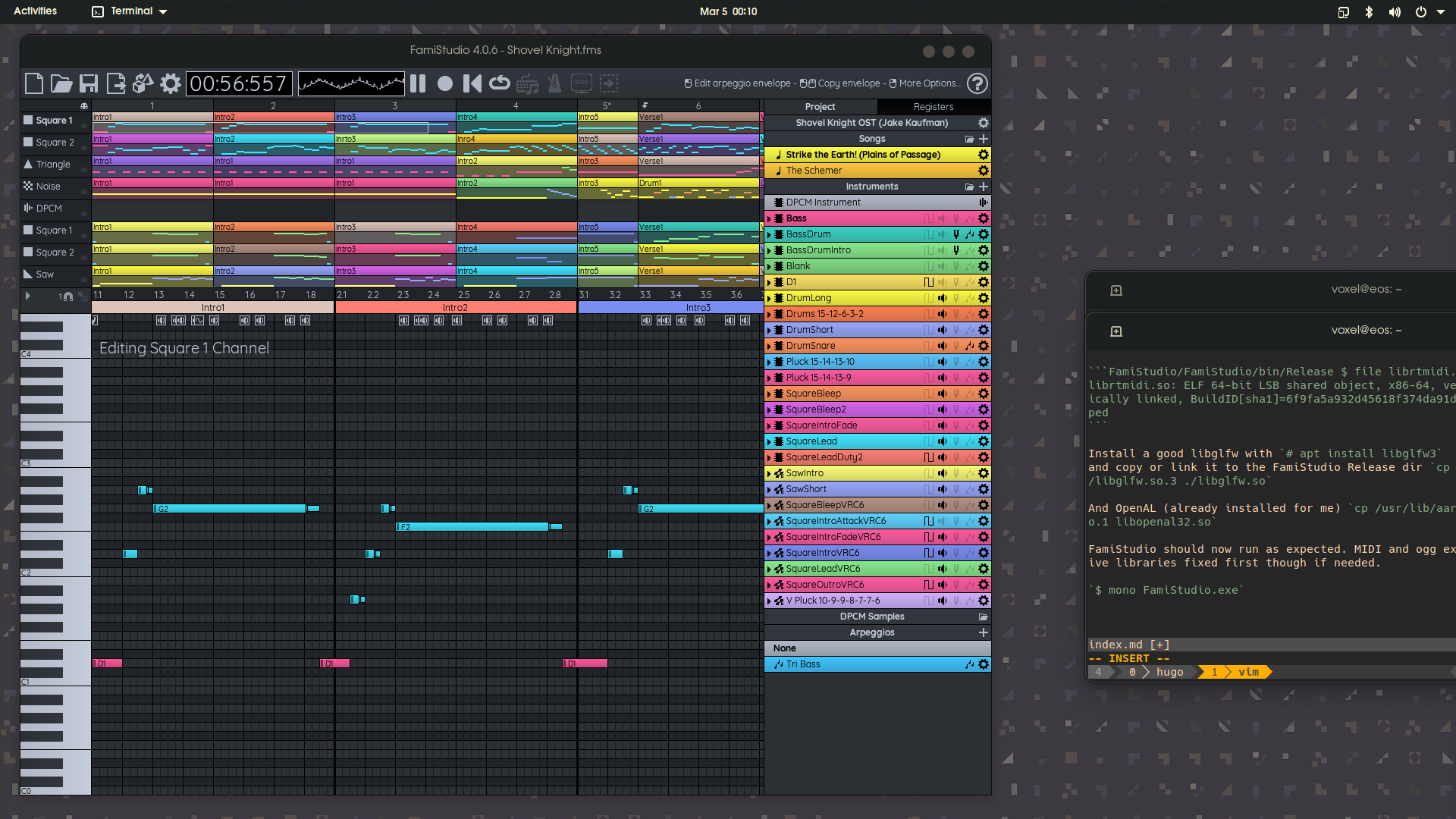The width and height of the screenshot is (1456, 819).
Task: Add a new instrument with plus icon
Action: (984, 187)
